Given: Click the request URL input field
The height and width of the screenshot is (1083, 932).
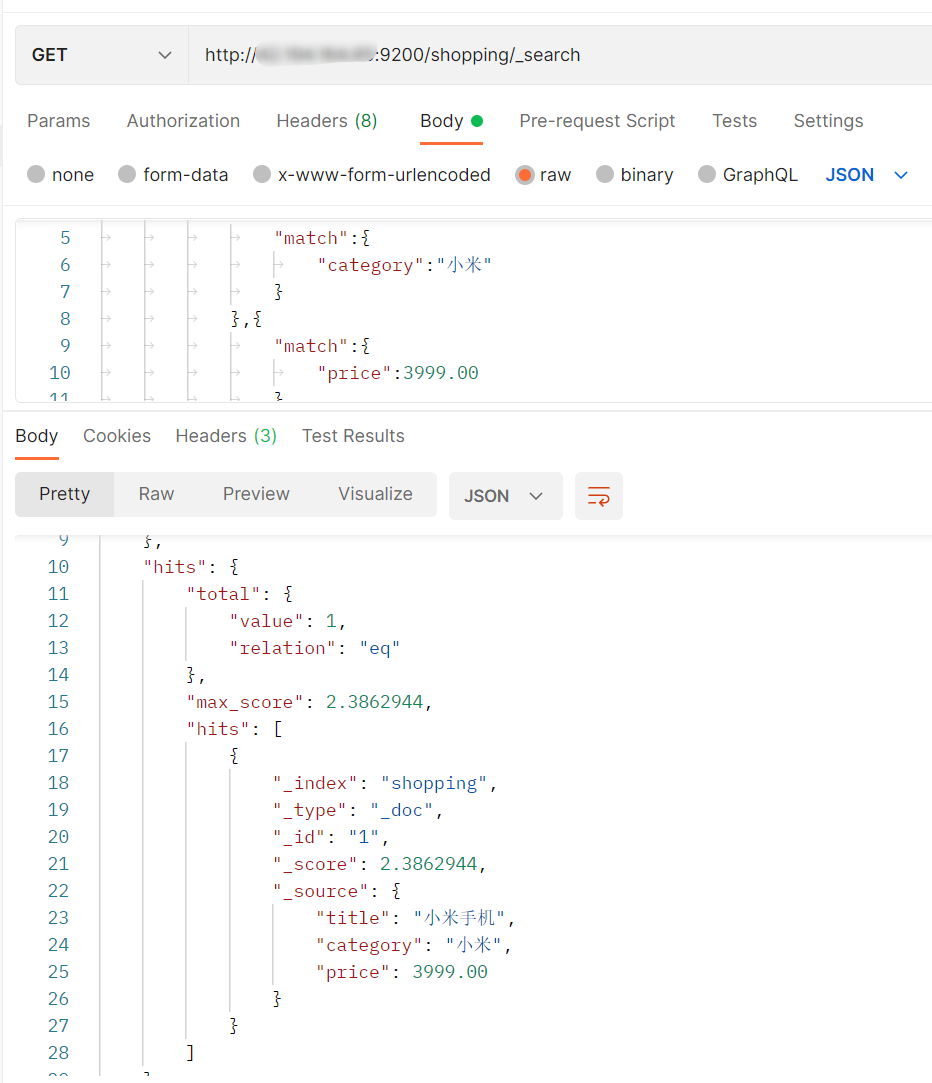Looking at the screenshot, I should click(560, 55).
